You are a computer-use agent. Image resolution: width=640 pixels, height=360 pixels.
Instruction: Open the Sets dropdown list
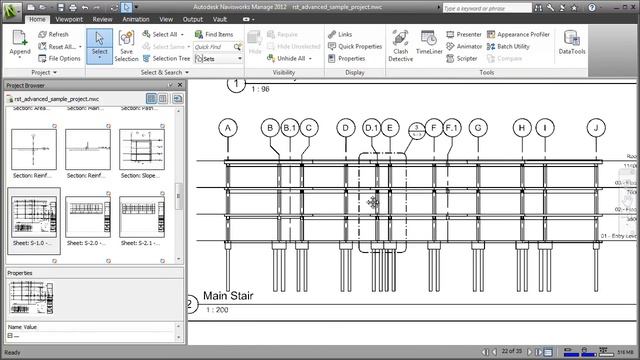point(240,59)
